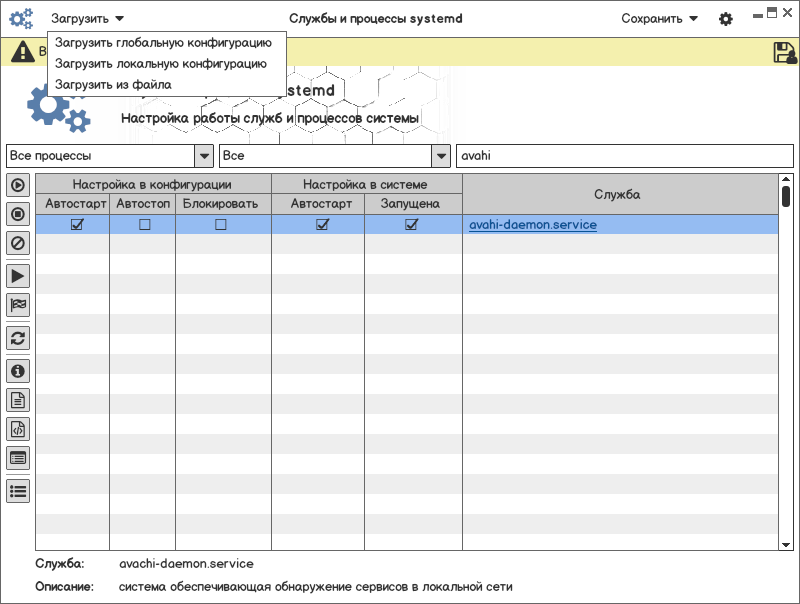This screenshot has height=604, width=800.
Task: Click the bulleted list icon in sidebar
Action: 18,491
